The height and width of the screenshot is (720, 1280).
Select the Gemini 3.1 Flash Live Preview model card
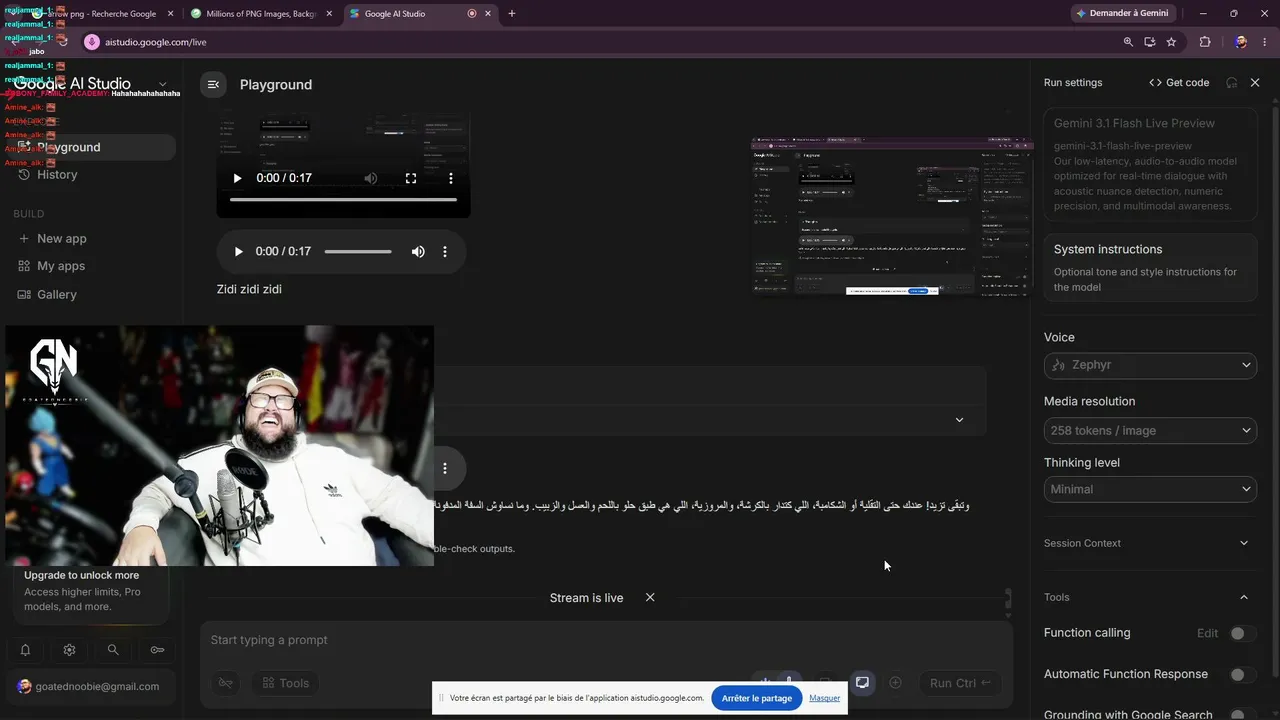click(1151, 164)
